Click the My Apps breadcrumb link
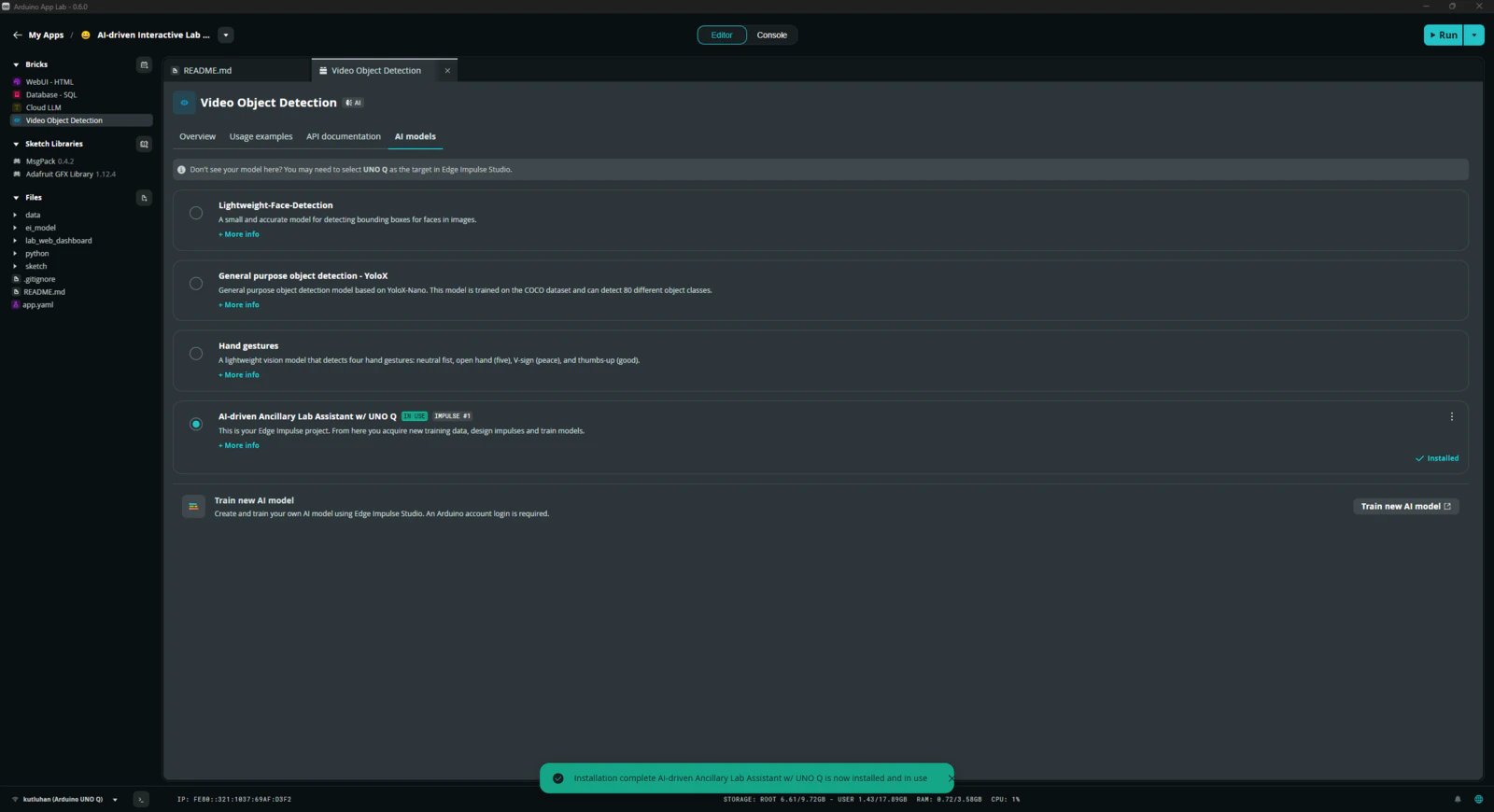This screenshot has height=812, width=1494. point(46,35)
